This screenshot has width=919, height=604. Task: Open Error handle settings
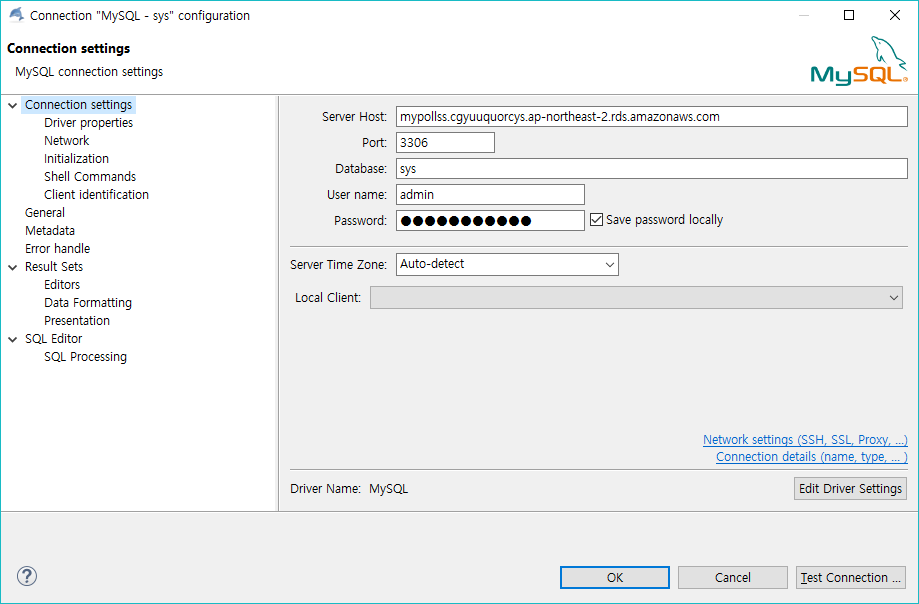click(57, 248)
